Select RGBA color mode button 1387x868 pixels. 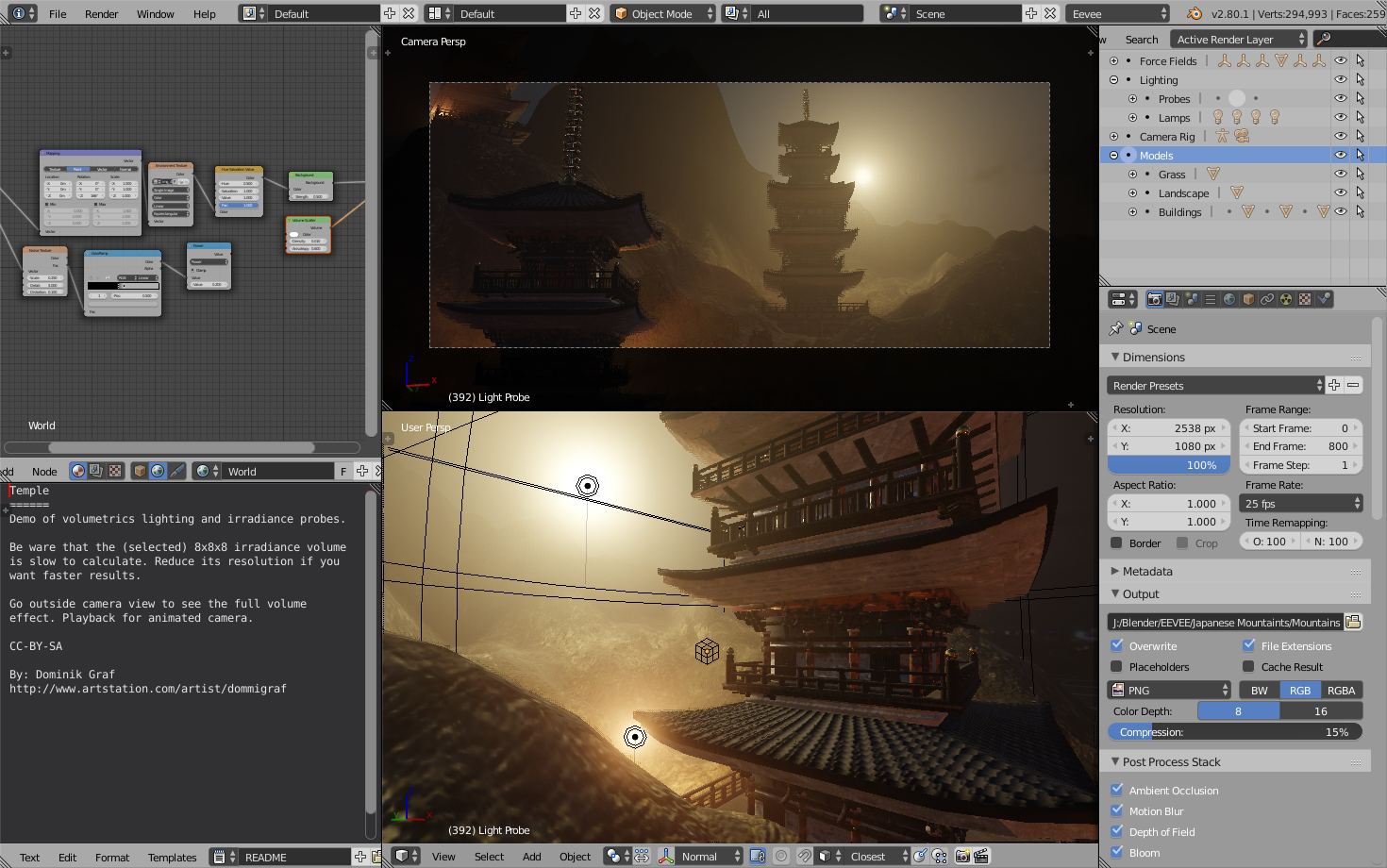(x=1341, y=690)
